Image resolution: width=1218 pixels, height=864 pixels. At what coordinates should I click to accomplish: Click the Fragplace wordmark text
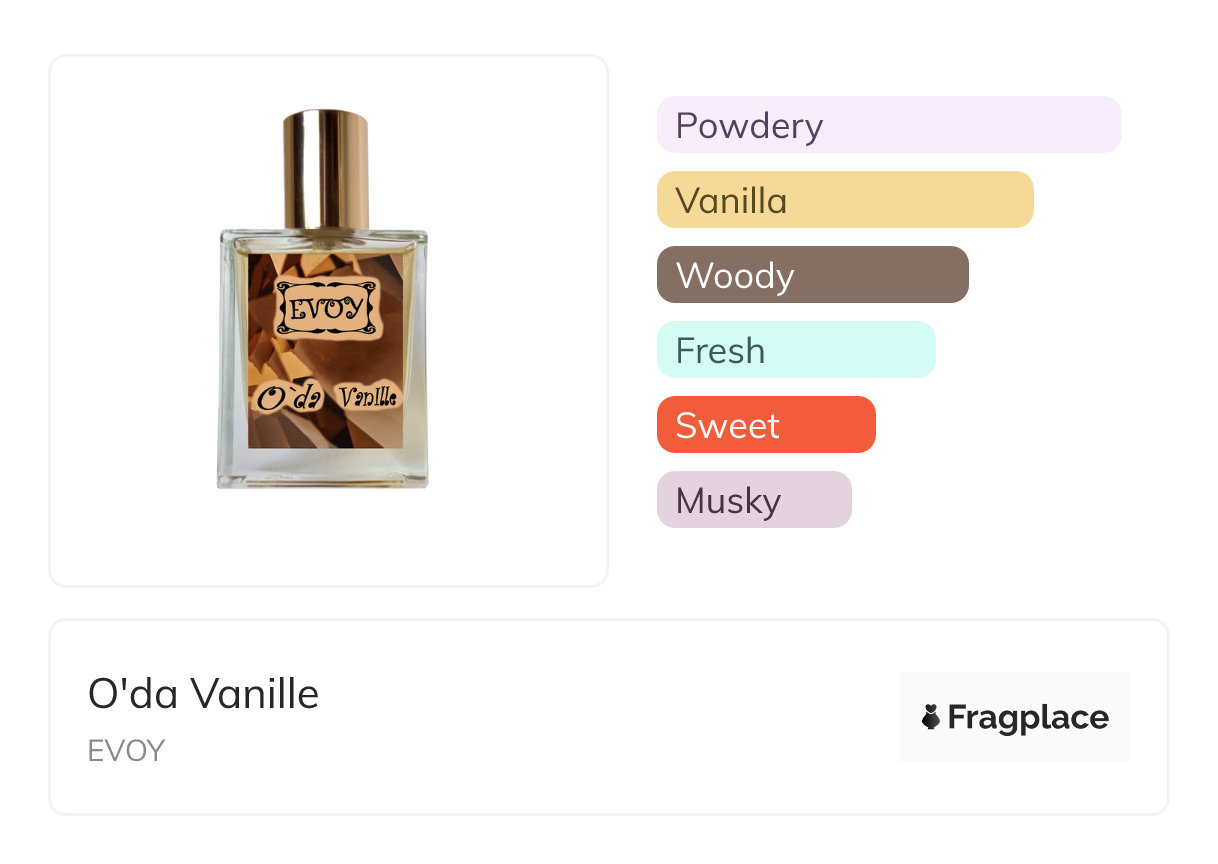coord(1028,717)
